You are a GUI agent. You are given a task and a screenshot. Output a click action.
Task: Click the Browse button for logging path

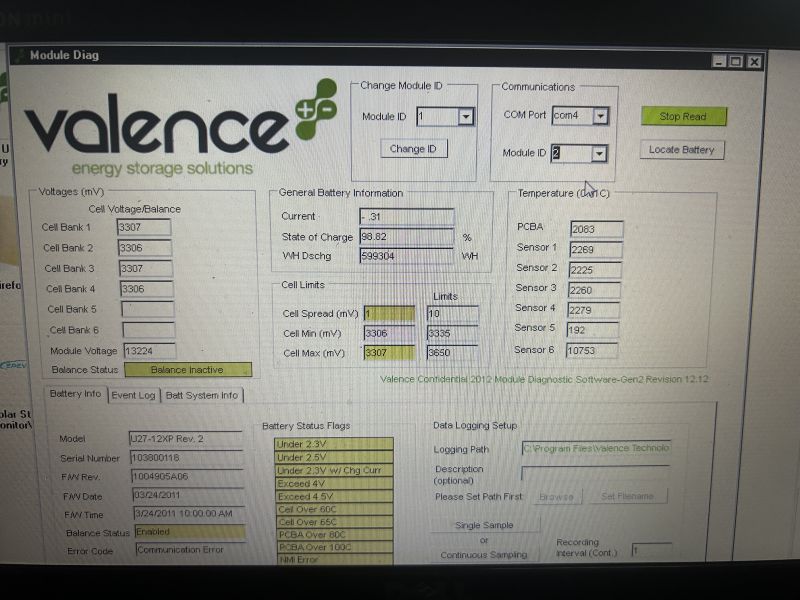pyautogui.click(x=557, y=497)
